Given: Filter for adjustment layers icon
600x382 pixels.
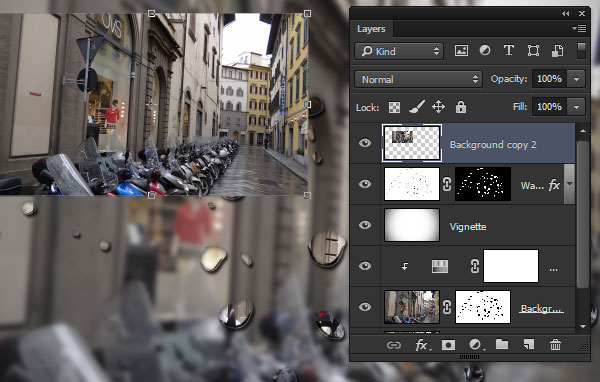Looking at the screenshot, I should (485, 51).
